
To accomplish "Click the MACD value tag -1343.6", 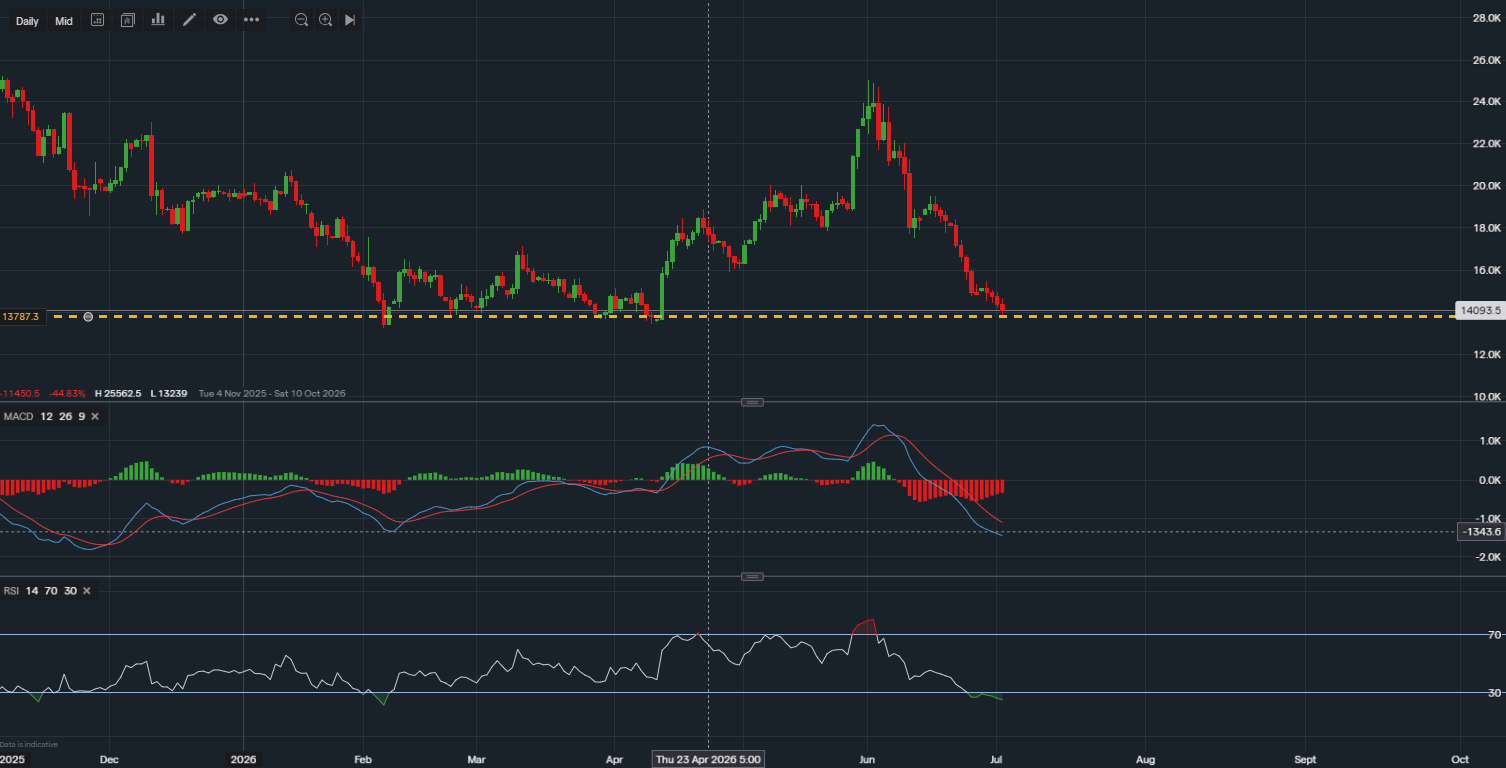I will [1482, 532].
